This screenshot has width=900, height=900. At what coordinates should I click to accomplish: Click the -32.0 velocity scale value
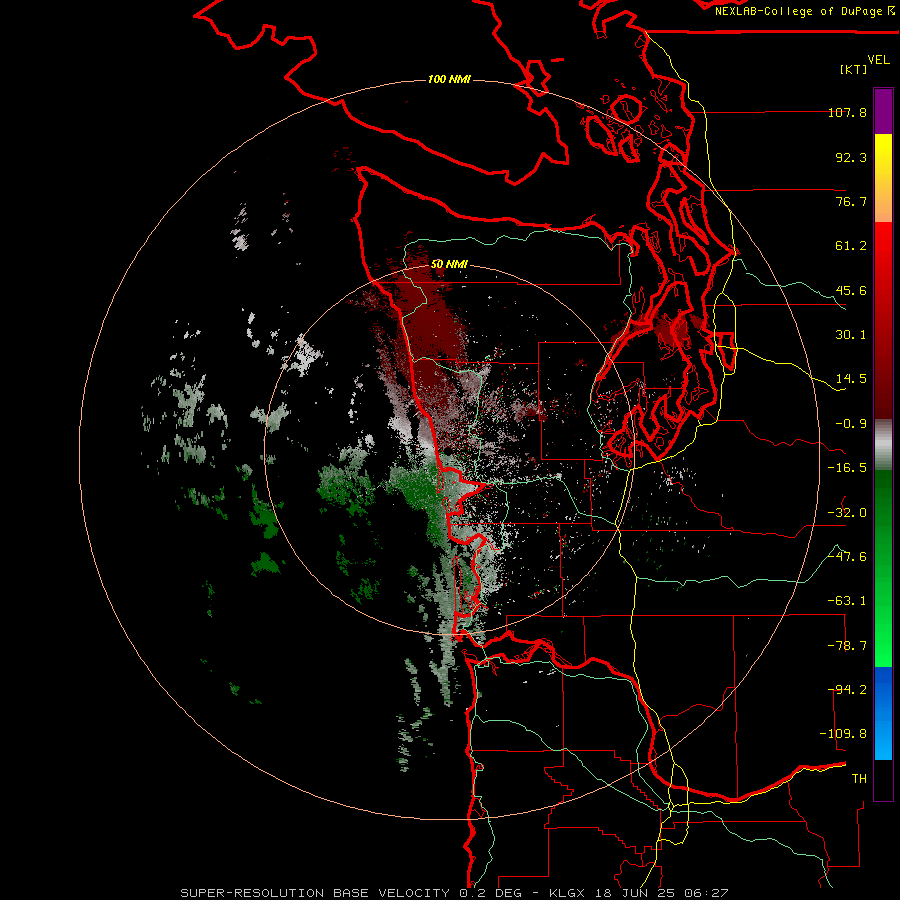point(847,513)
